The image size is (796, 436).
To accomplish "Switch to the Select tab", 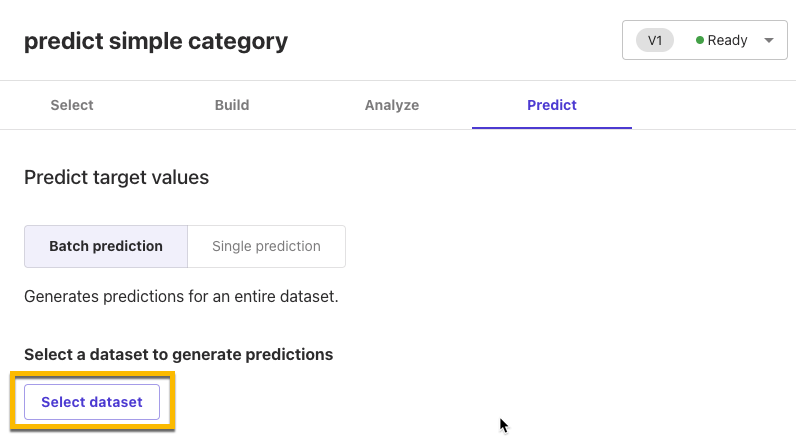I will [x=72, y=105].
